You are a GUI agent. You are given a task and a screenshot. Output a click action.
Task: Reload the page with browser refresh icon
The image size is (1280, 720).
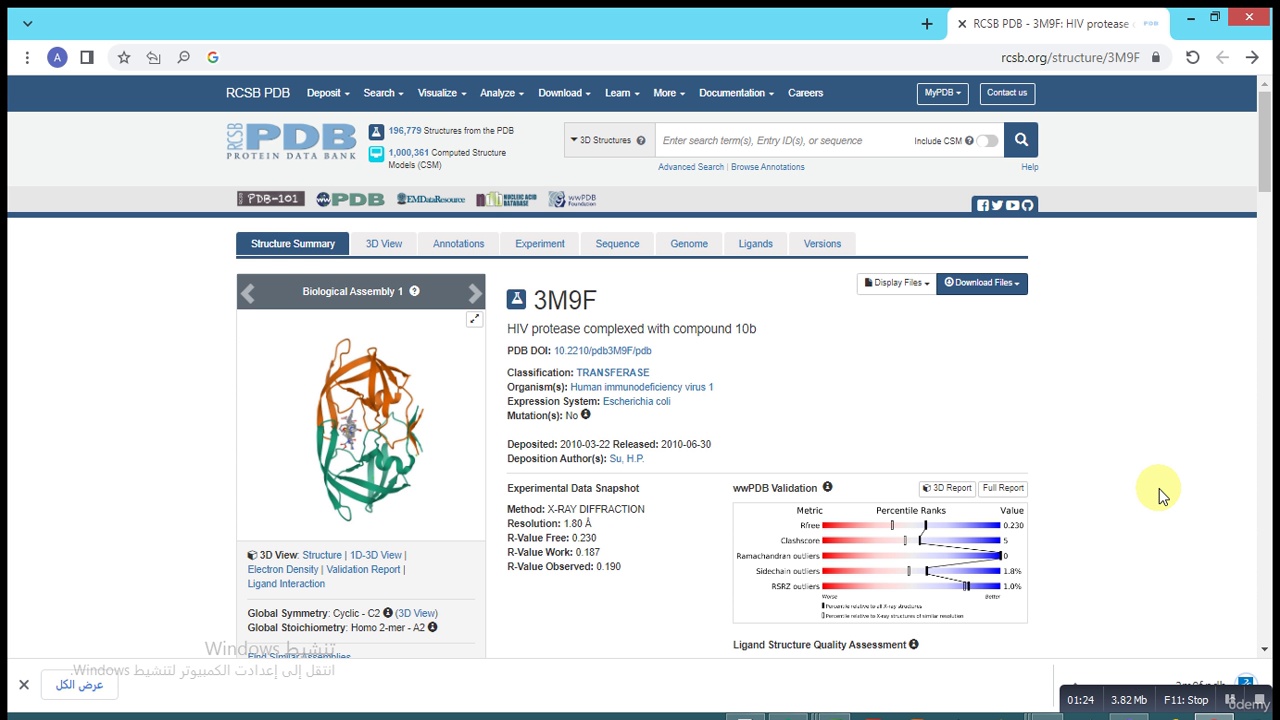click(1192, 57)
